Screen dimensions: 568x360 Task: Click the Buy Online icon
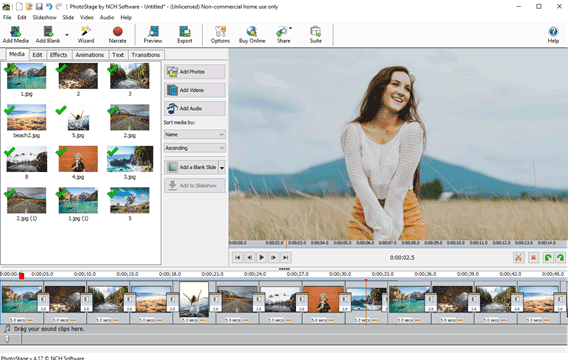pos(252,35)
